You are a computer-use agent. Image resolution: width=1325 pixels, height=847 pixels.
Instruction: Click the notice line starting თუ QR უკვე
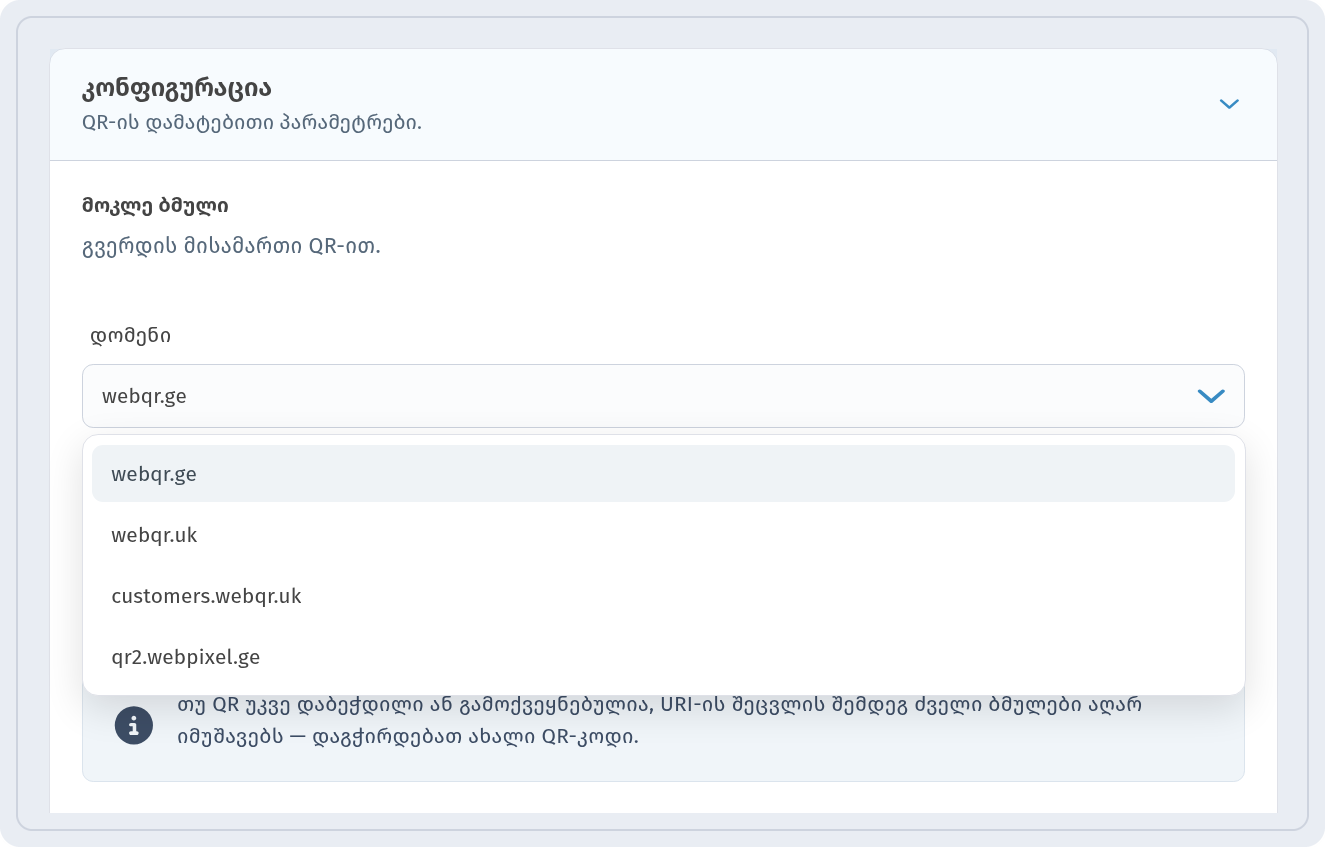(659, 705)
